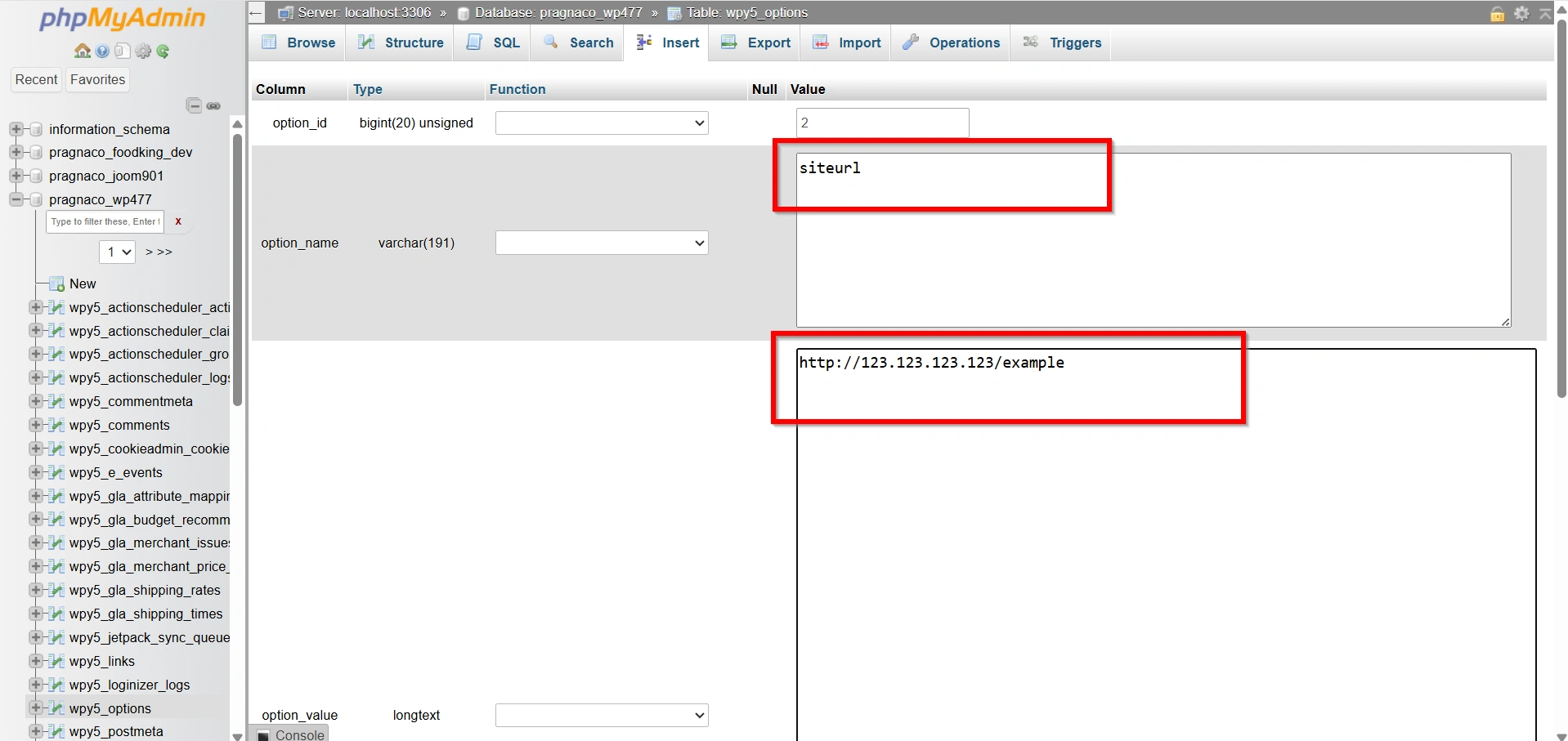Expand the wpy5_gla_shipping_rates table node
The image size is (1568, 741).
pyautogui.click(x=35, y=590)
